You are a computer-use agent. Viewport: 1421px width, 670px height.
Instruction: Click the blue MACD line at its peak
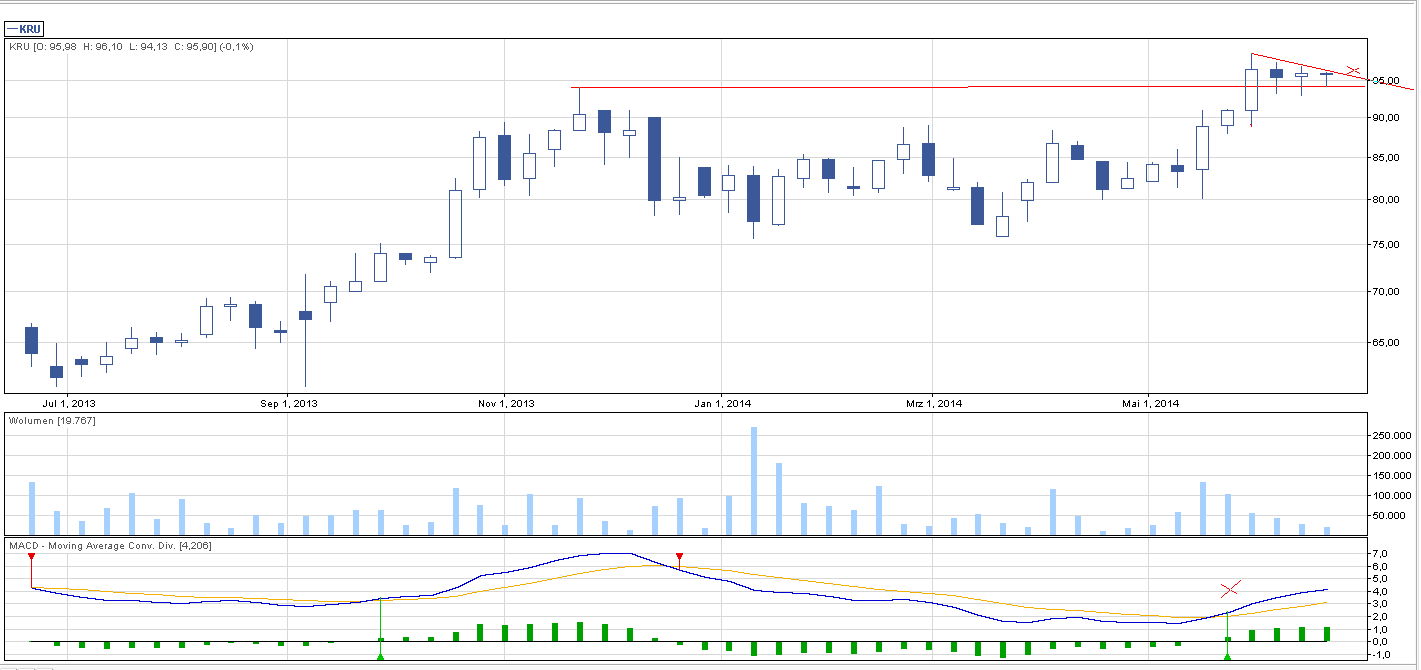pyautogui.click(x=610, y=553)
